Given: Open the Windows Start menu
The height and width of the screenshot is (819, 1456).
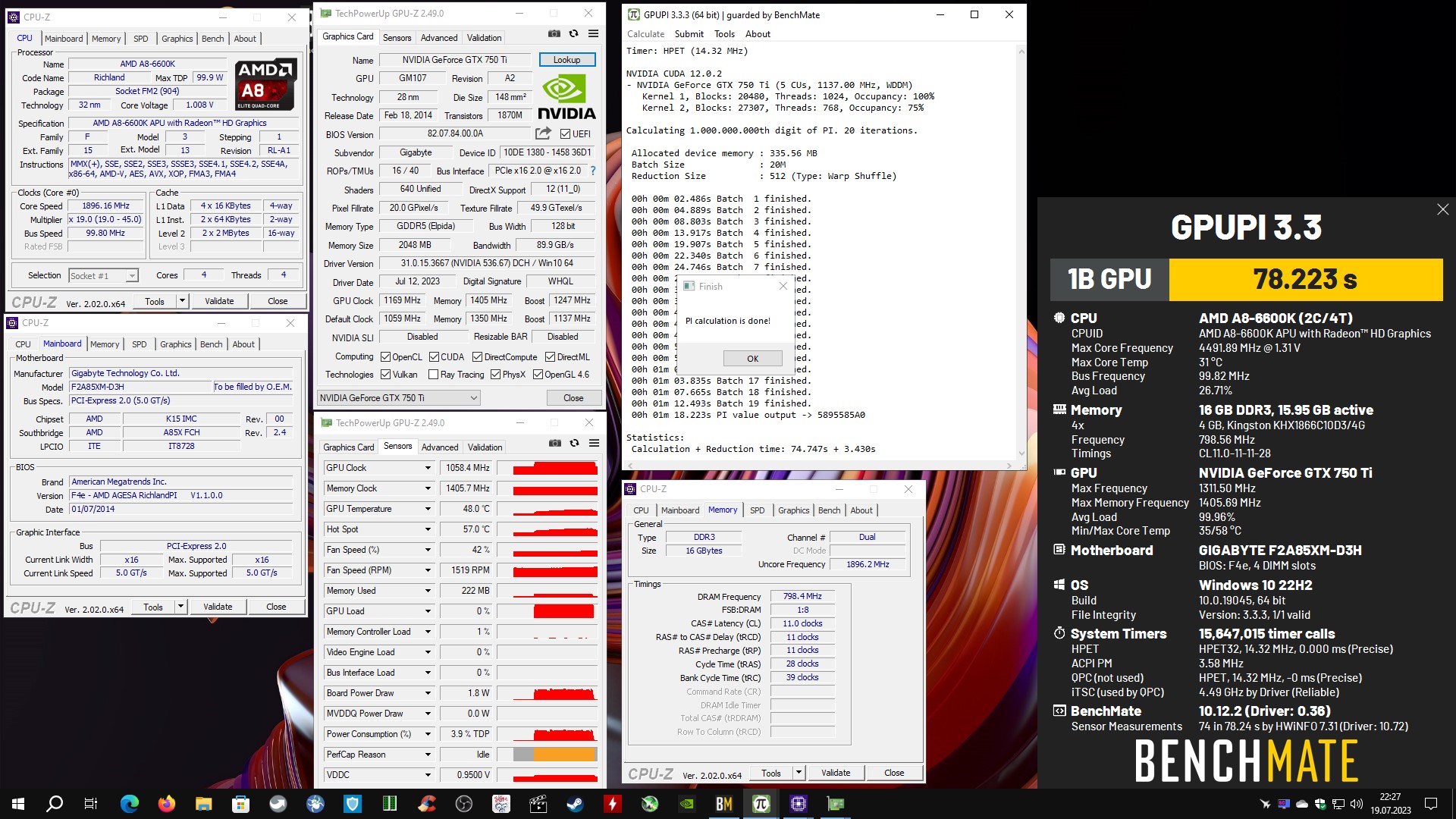Looking at the screenshot, I should coord(18,804).
